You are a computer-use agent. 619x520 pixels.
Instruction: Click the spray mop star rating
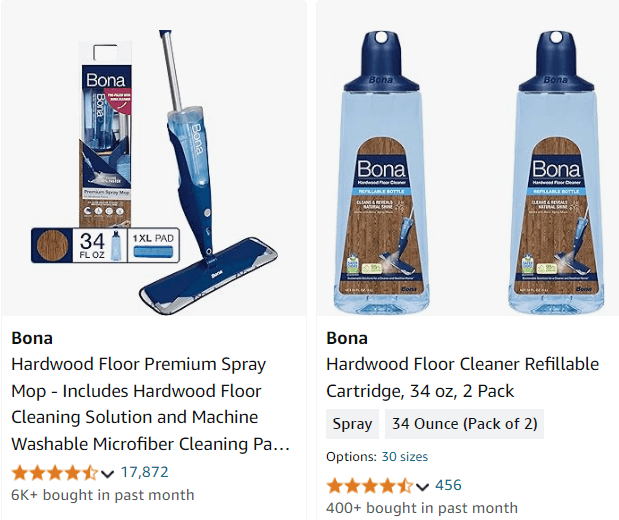point(54,472)
